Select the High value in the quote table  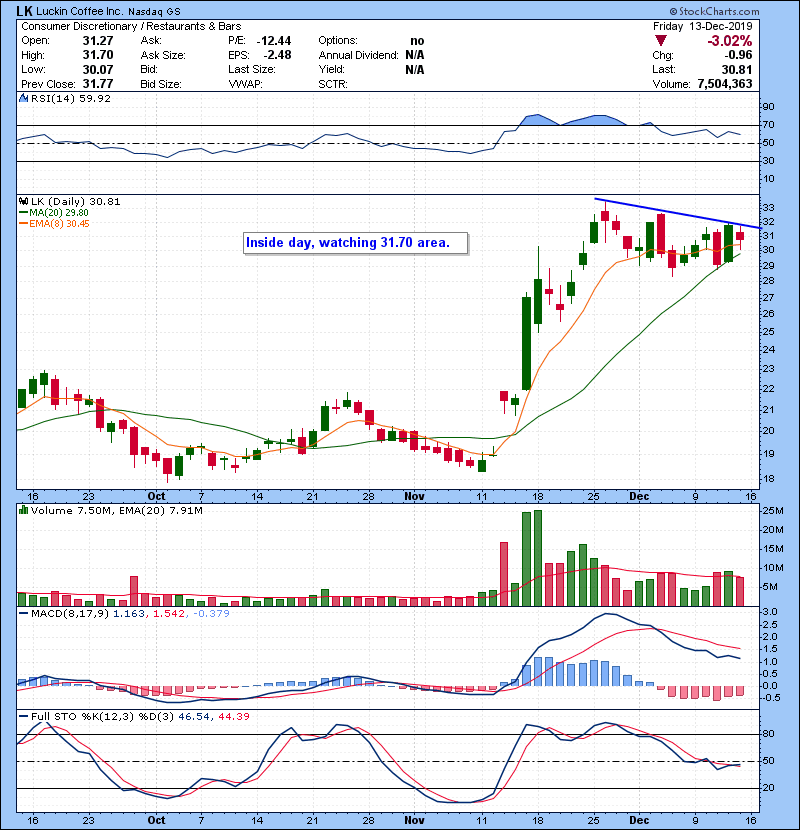tap(98, 55)
